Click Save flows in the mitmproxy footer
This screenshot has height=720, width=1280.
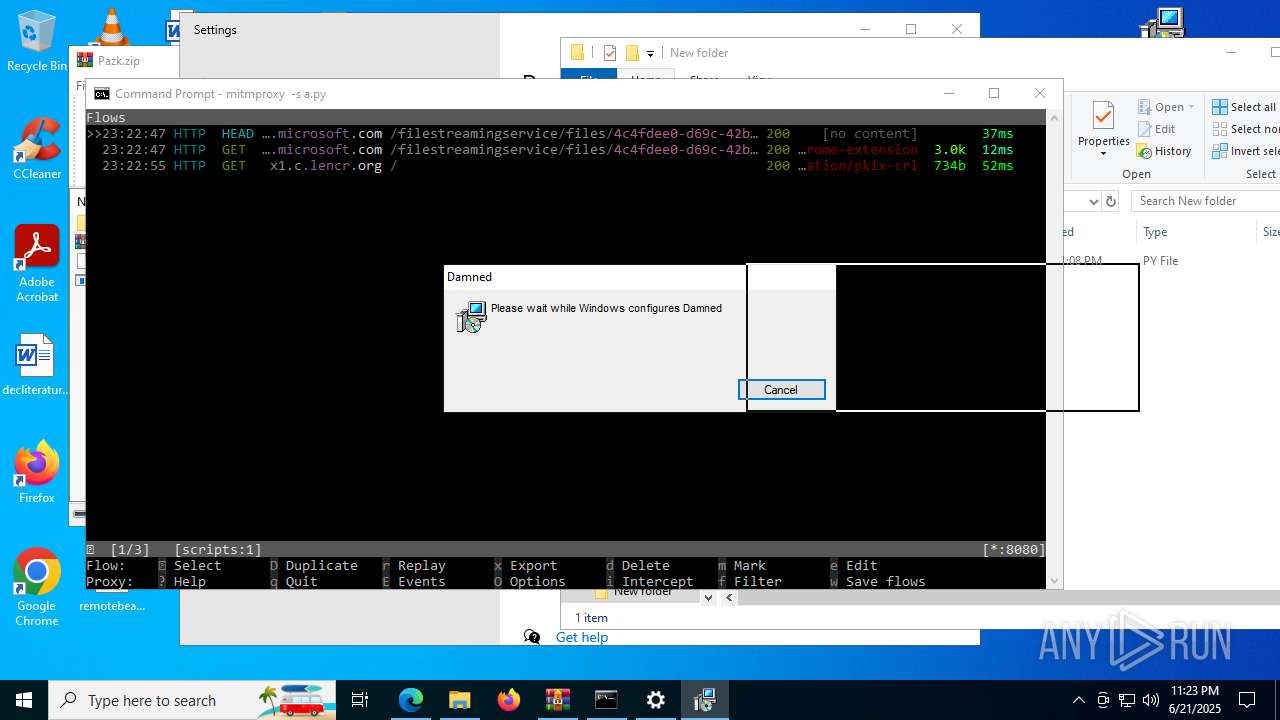pyautogui.click(x=885, y=582)
